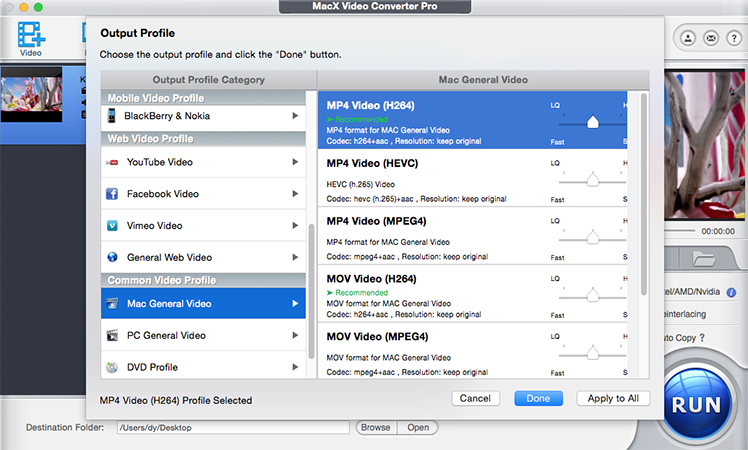748x450 pixels.
Task: Click the video preview image
Action: [704, 145]
